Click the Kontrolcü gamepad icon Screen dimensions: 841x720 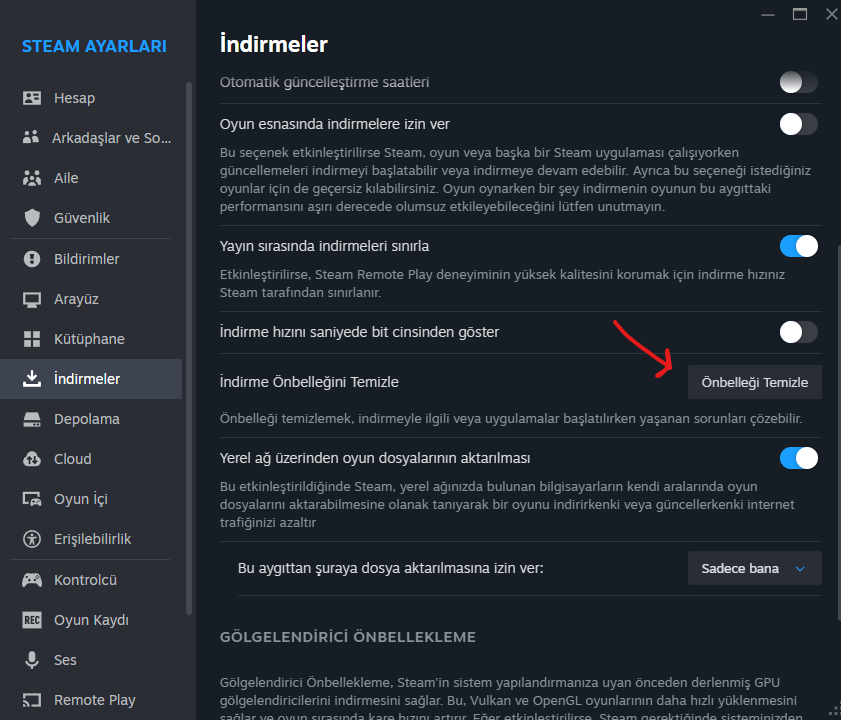32,580
